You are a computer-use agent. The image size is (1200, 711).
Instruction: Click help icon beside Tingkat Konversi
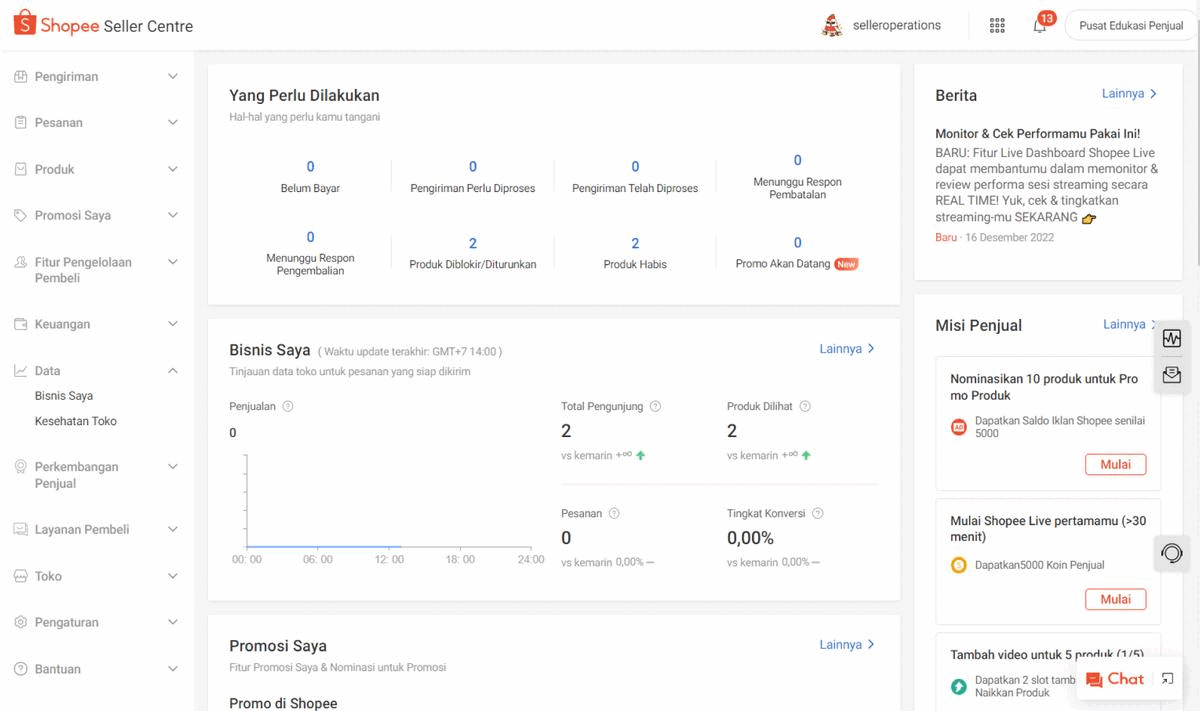point(817,514)
